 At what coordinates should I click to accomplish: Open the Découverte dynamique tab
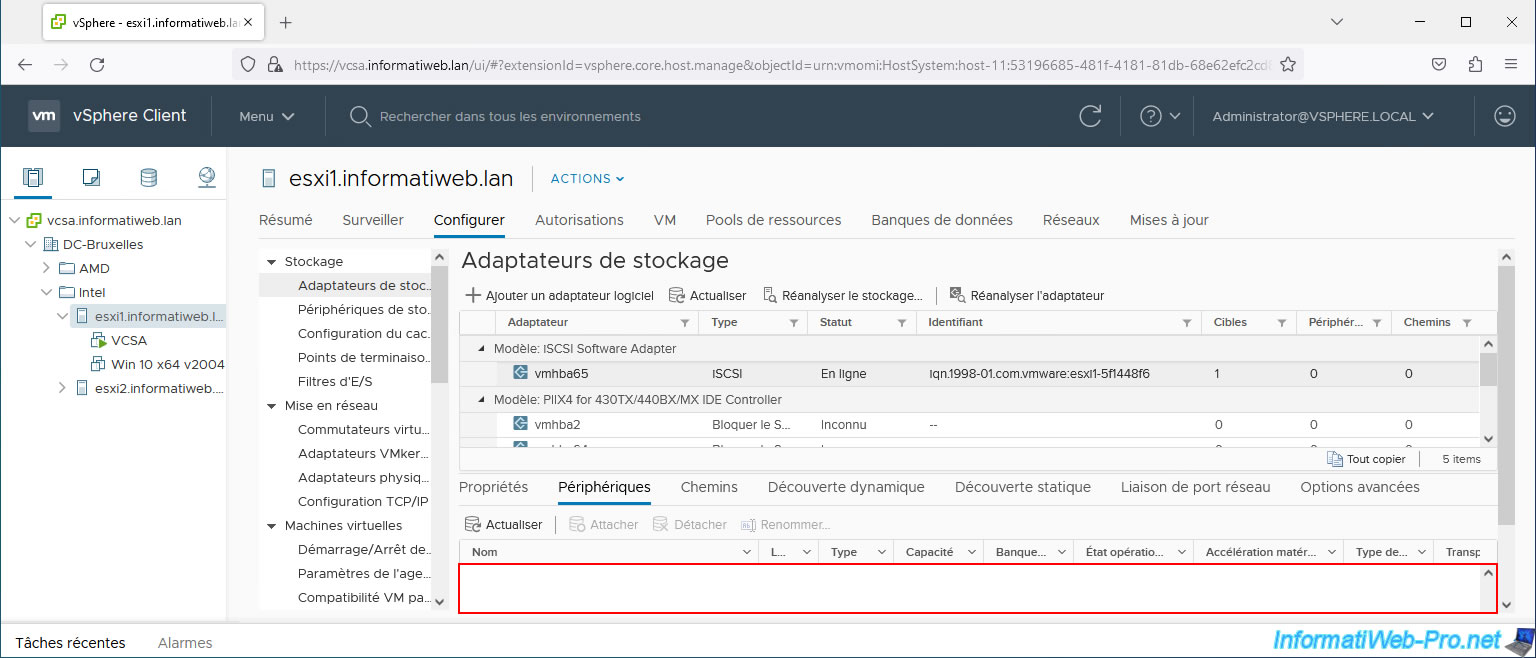point(846,487)
